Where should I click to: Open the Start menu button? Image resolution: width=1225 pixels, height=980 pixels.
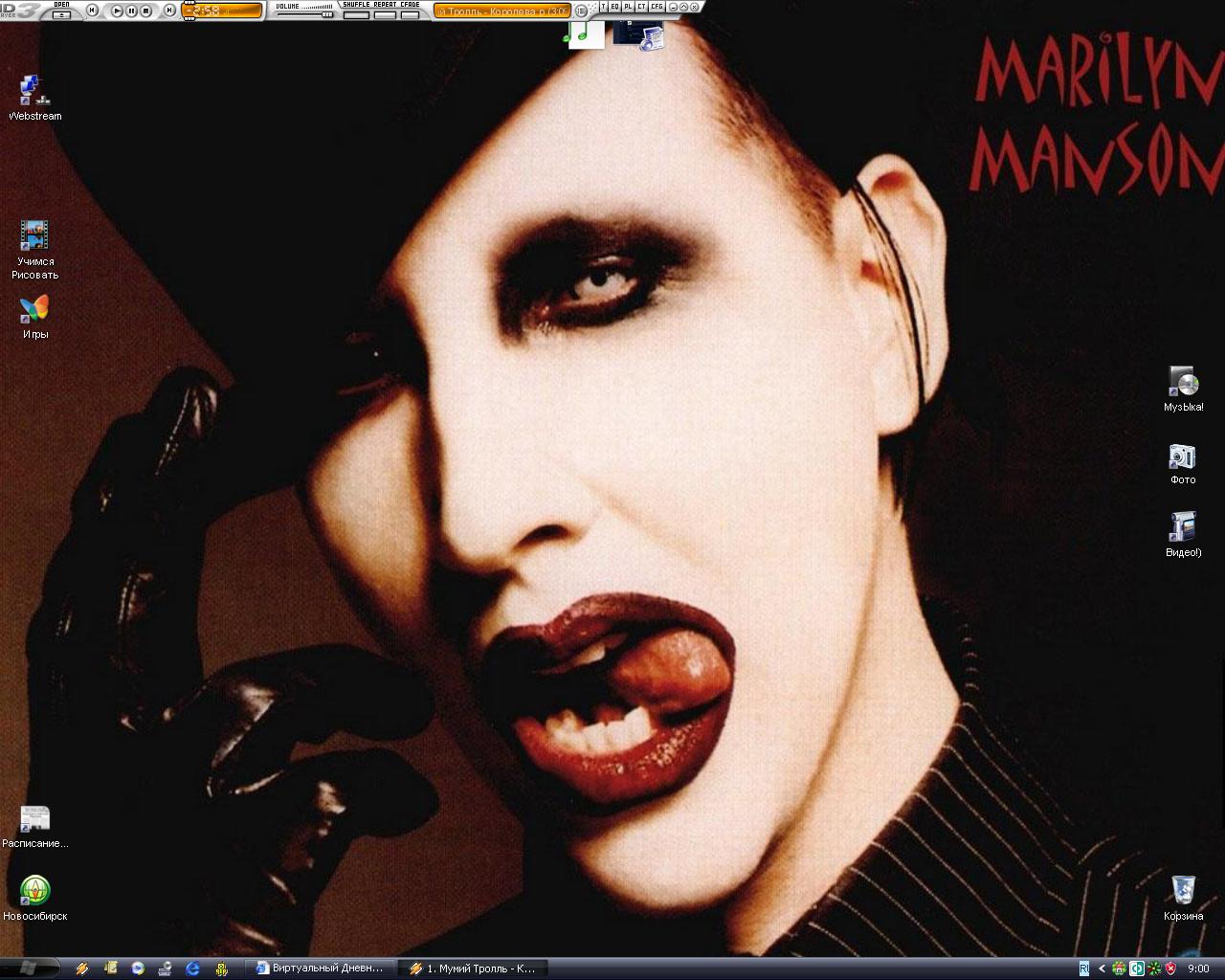(29, 968)
